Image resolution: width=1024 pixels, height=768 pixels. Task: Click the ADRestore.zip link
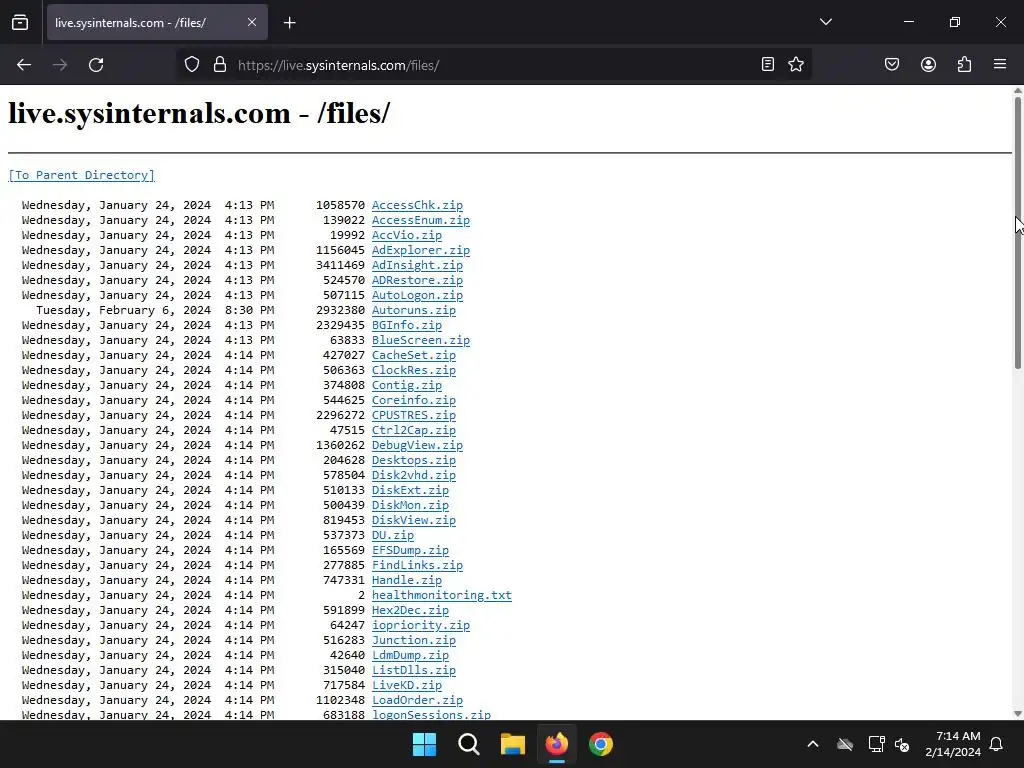pos(417,280)
